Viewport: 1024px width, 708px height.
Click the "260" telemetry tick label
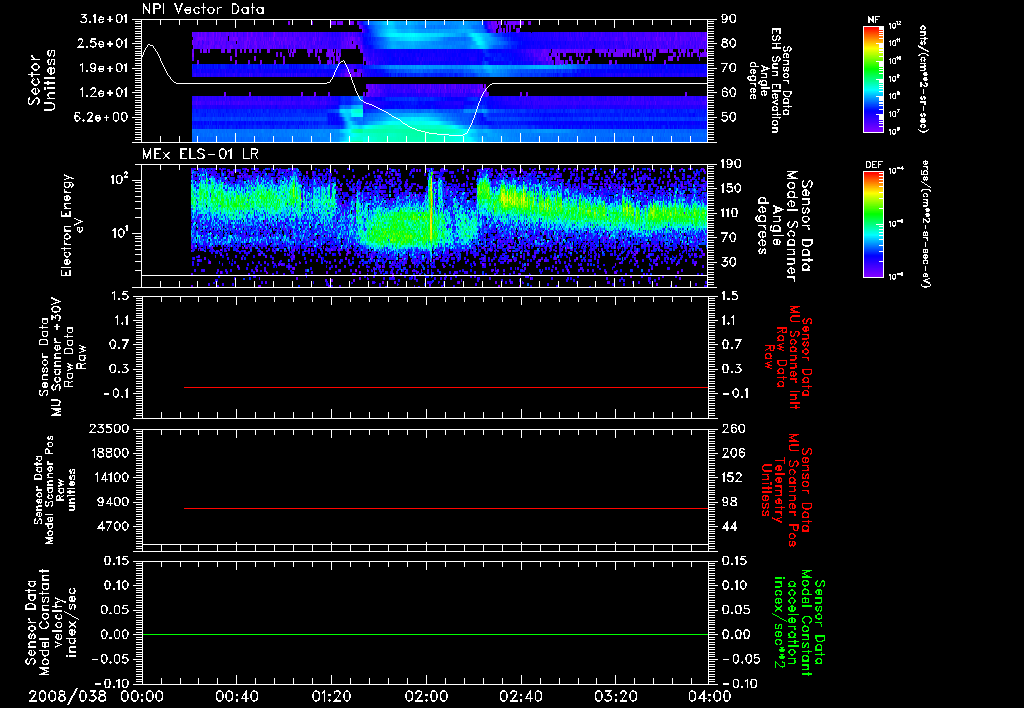tap(731, 429)
